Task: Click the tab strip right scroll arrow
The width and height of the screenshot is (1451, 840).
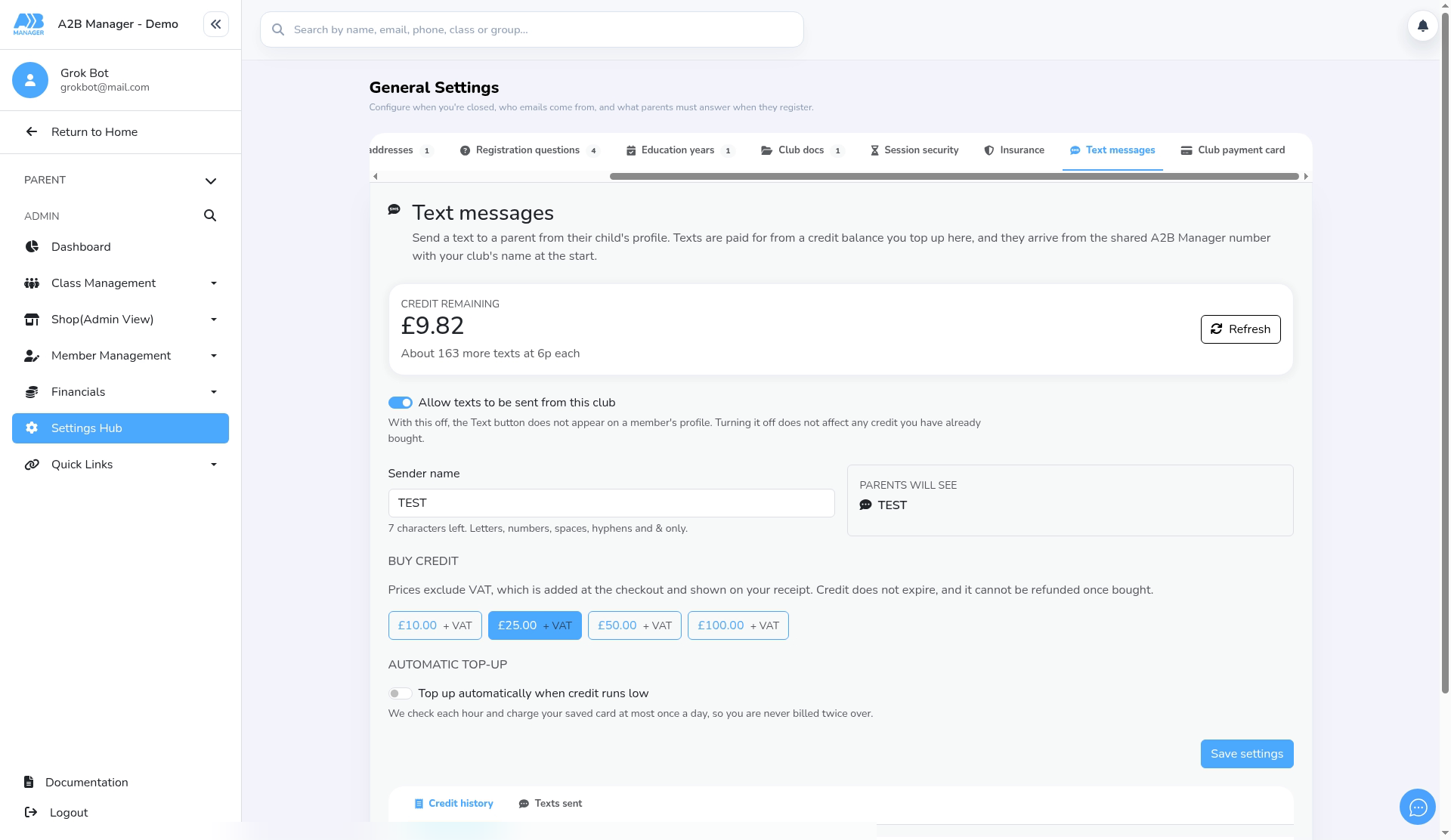Action: click(1305, 176)
